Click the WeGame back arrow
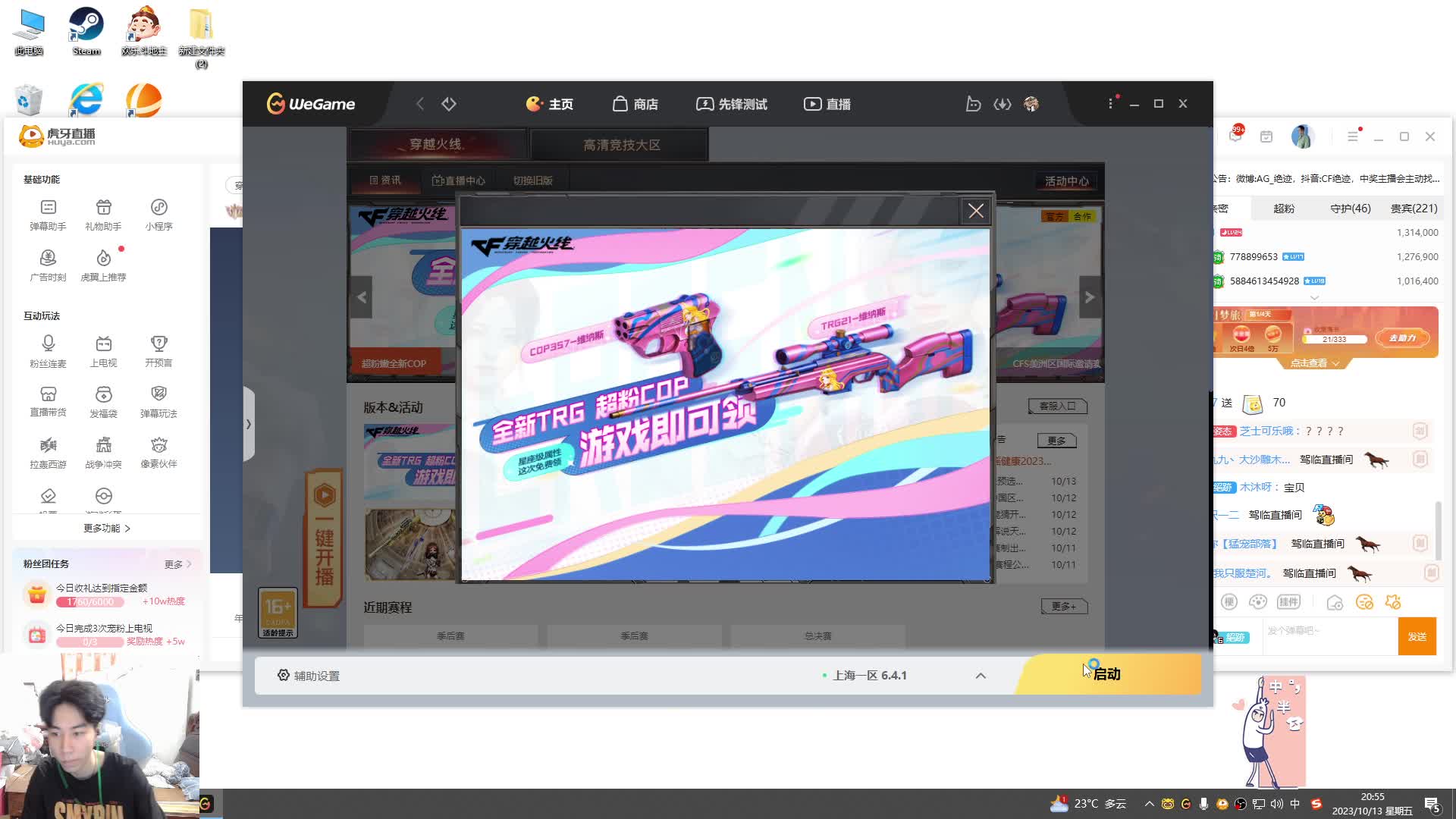The image size is (1456, 819). click(420, 104)
